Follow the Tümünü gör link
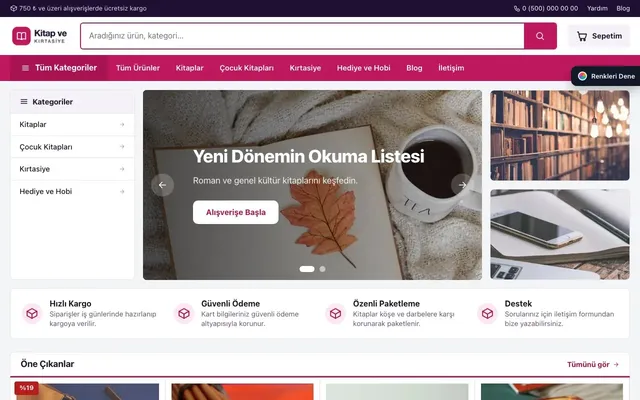Viewport: 640px width, 400px height. [593, 364]
